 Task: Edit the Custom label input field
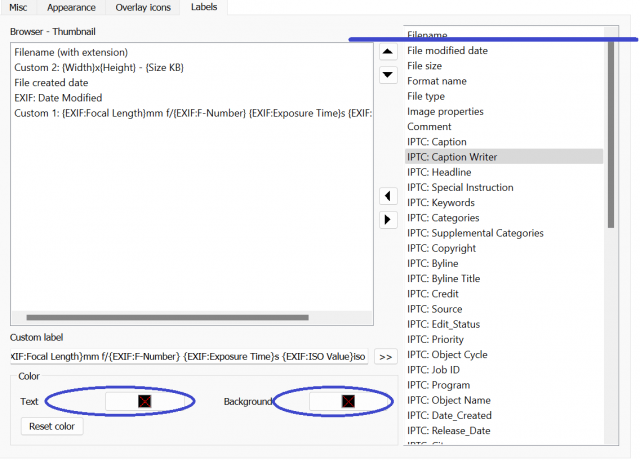[x=189, y=357]
